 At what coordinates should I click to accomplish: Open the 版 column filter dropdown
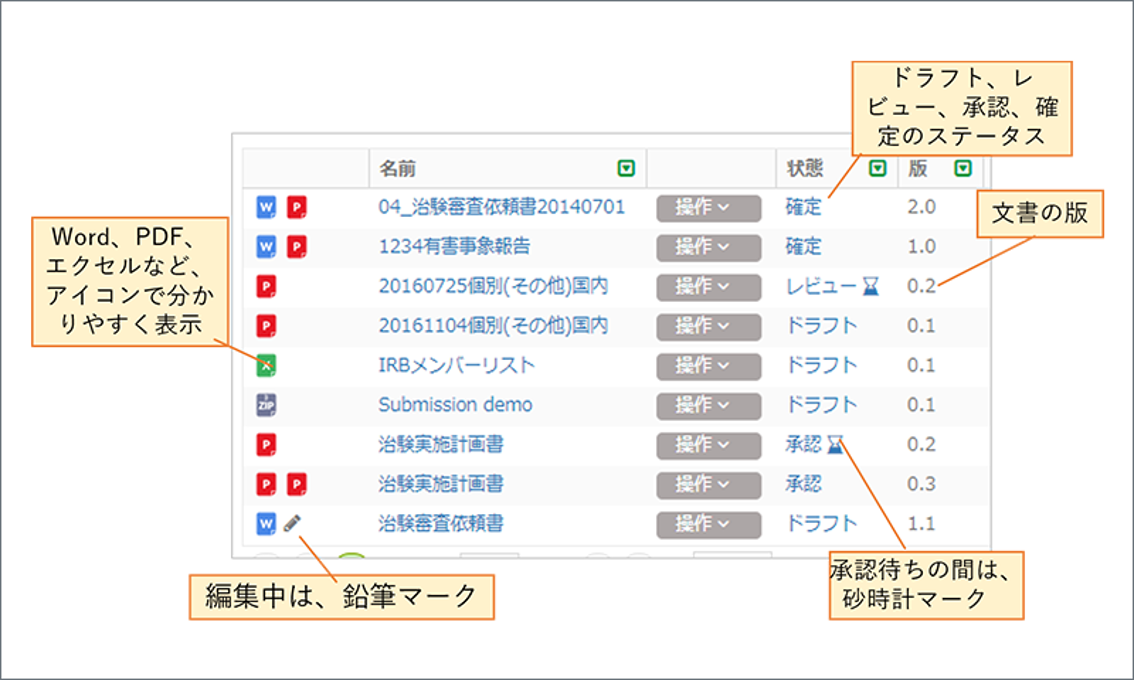pos(962,169)
